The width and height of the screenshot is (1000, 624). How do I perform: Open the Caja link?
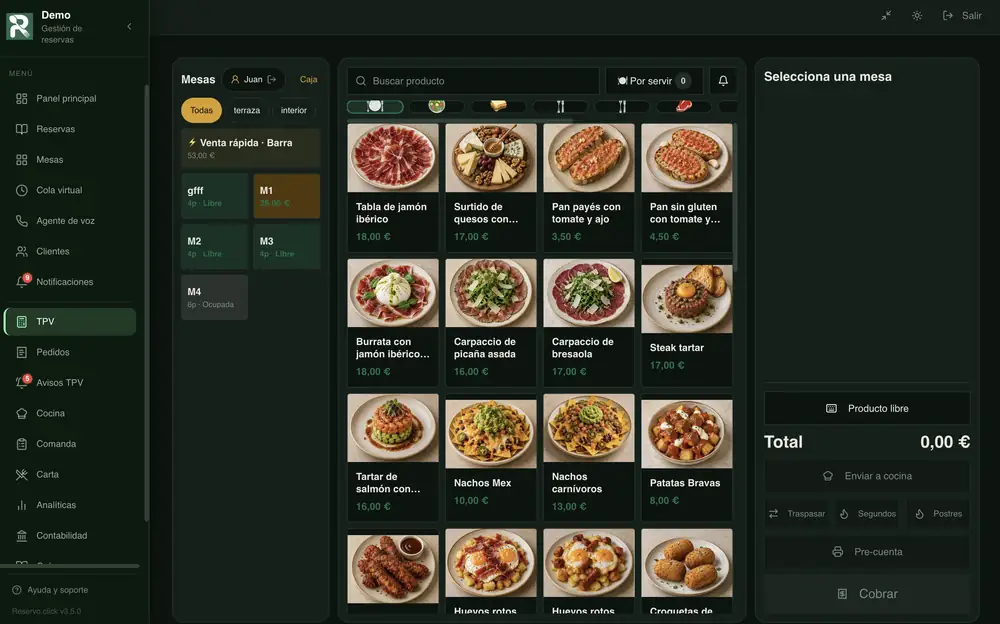coord(309,79)
